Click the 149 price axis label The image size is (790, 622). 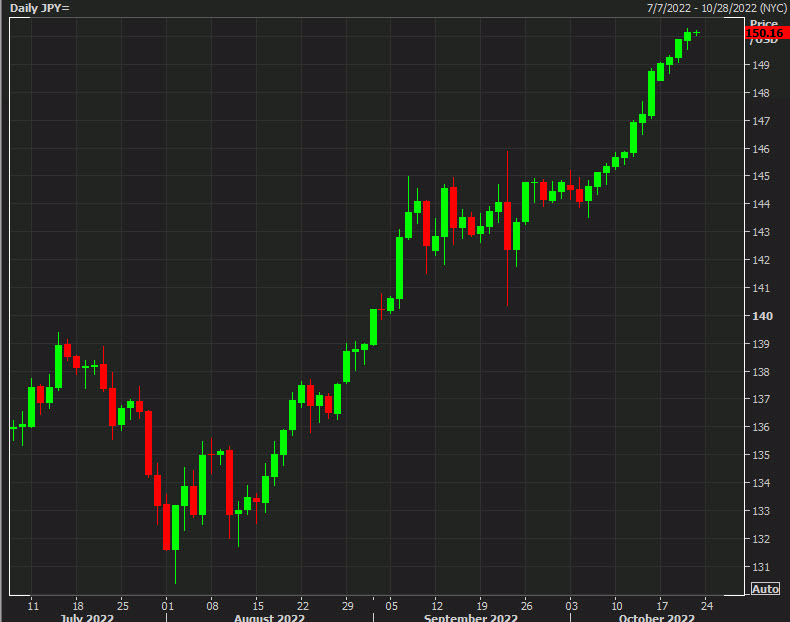[x=760, y=65]
